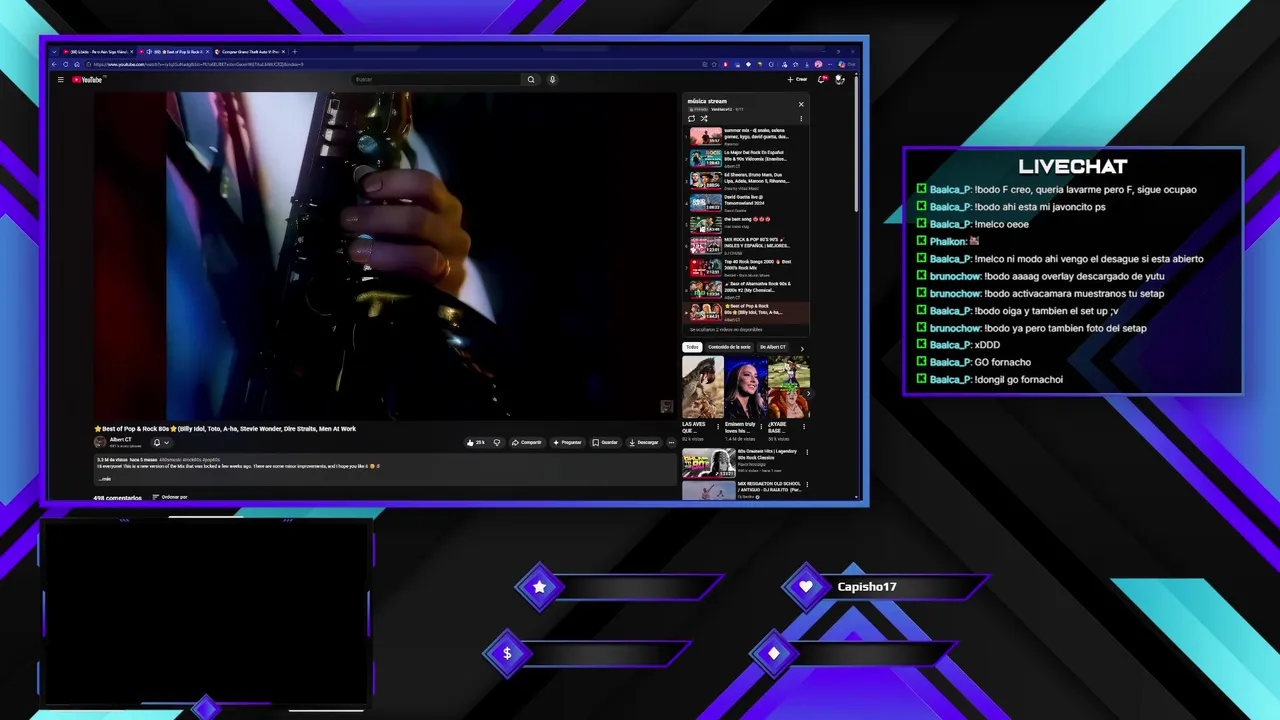Screen dimensions: 1280x720
Task: Click Capisho17 follower label in overlay
Action: 867,587
